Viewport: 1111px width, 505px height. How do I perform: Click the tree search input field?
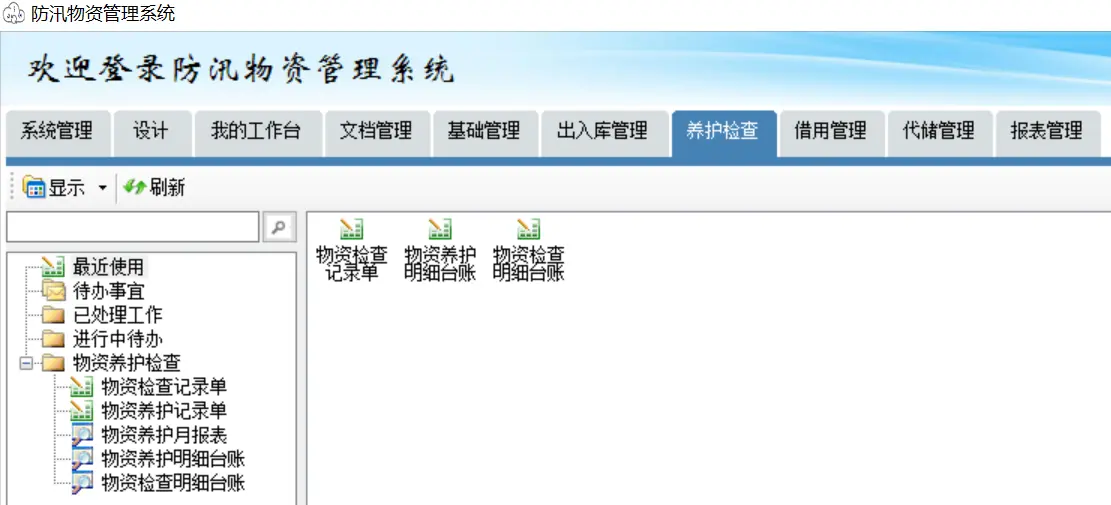coord(132,227)
